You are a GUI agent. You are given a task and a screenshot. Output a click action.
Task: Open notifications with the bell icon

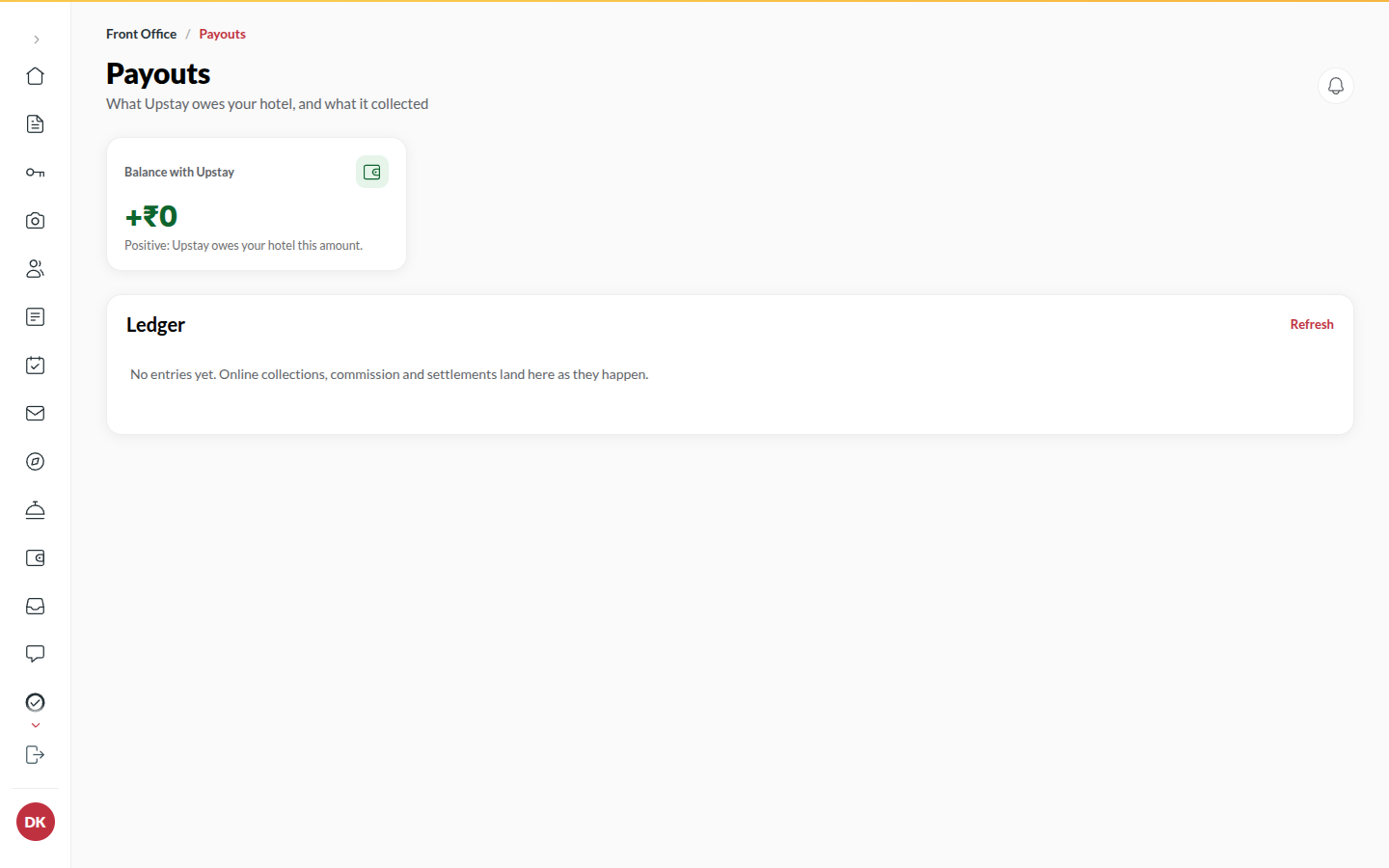click(x=1336, y=86)
